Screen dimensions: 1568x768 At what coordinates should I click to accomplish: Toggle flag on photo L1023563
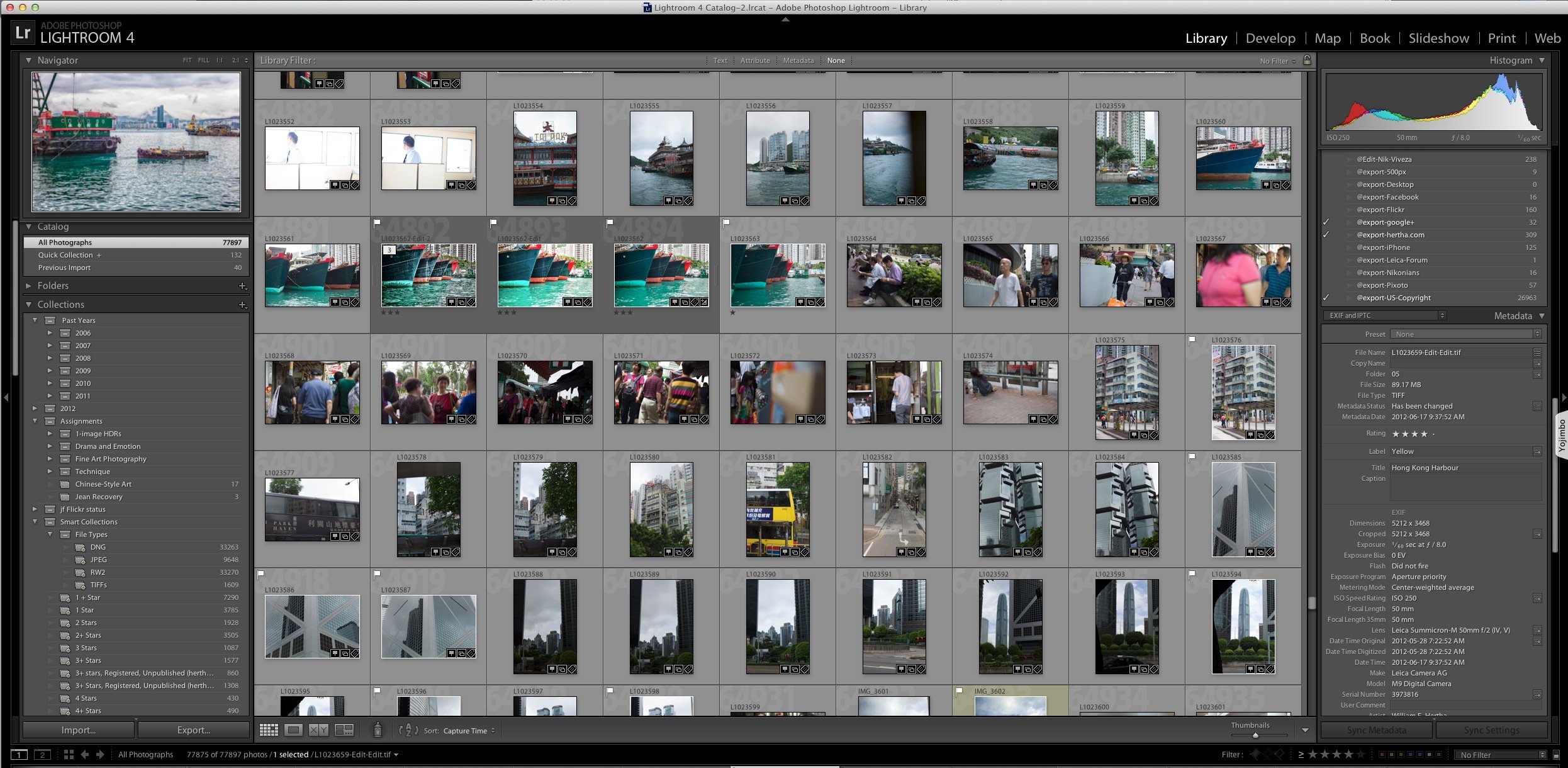726,223
